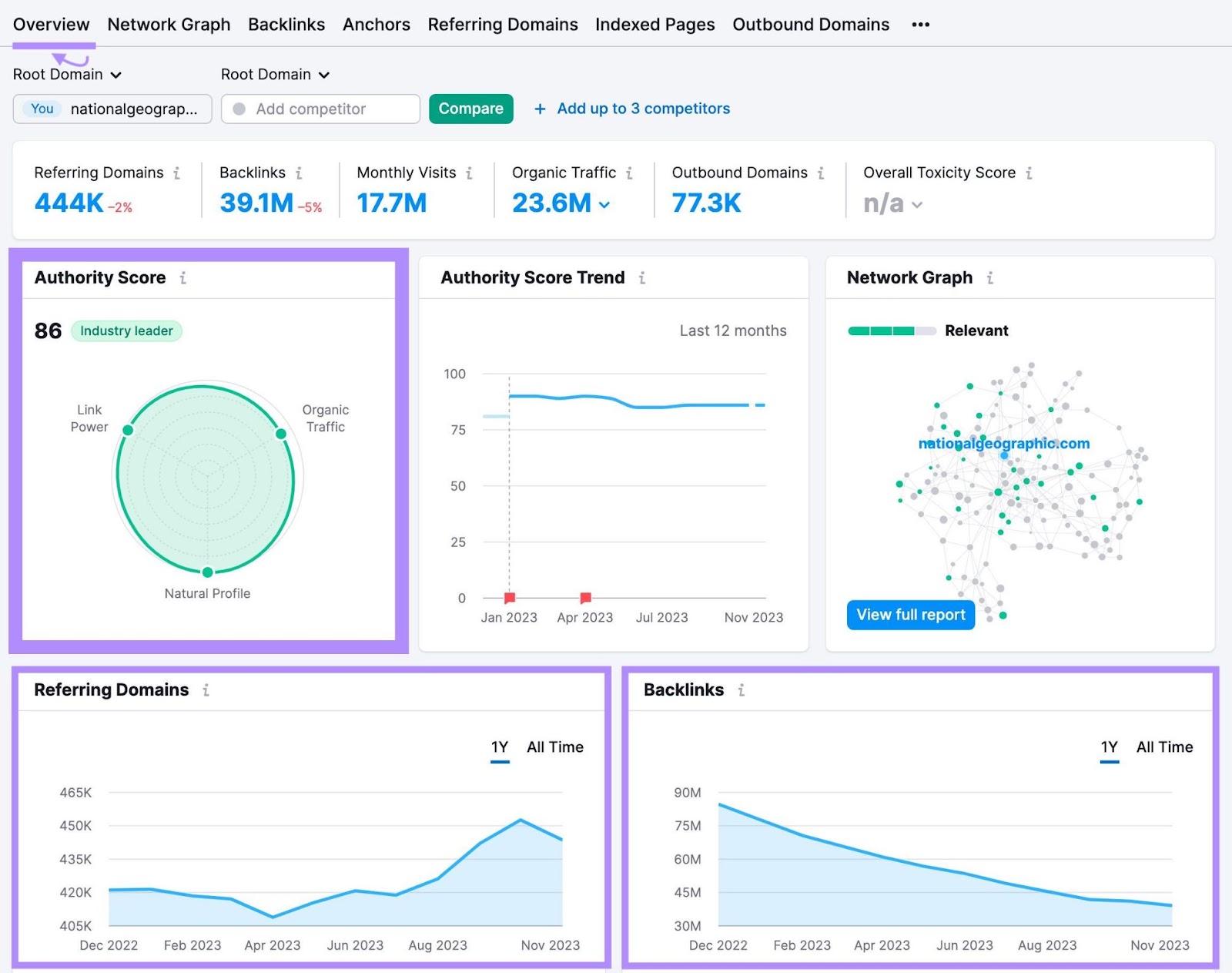
Task: Click nationalgeographic.com node in network graph
Action: [1004, 455]
